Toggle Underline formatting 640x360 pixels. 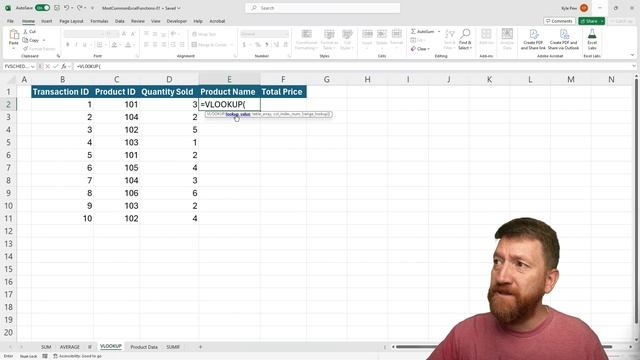point(85,44)
